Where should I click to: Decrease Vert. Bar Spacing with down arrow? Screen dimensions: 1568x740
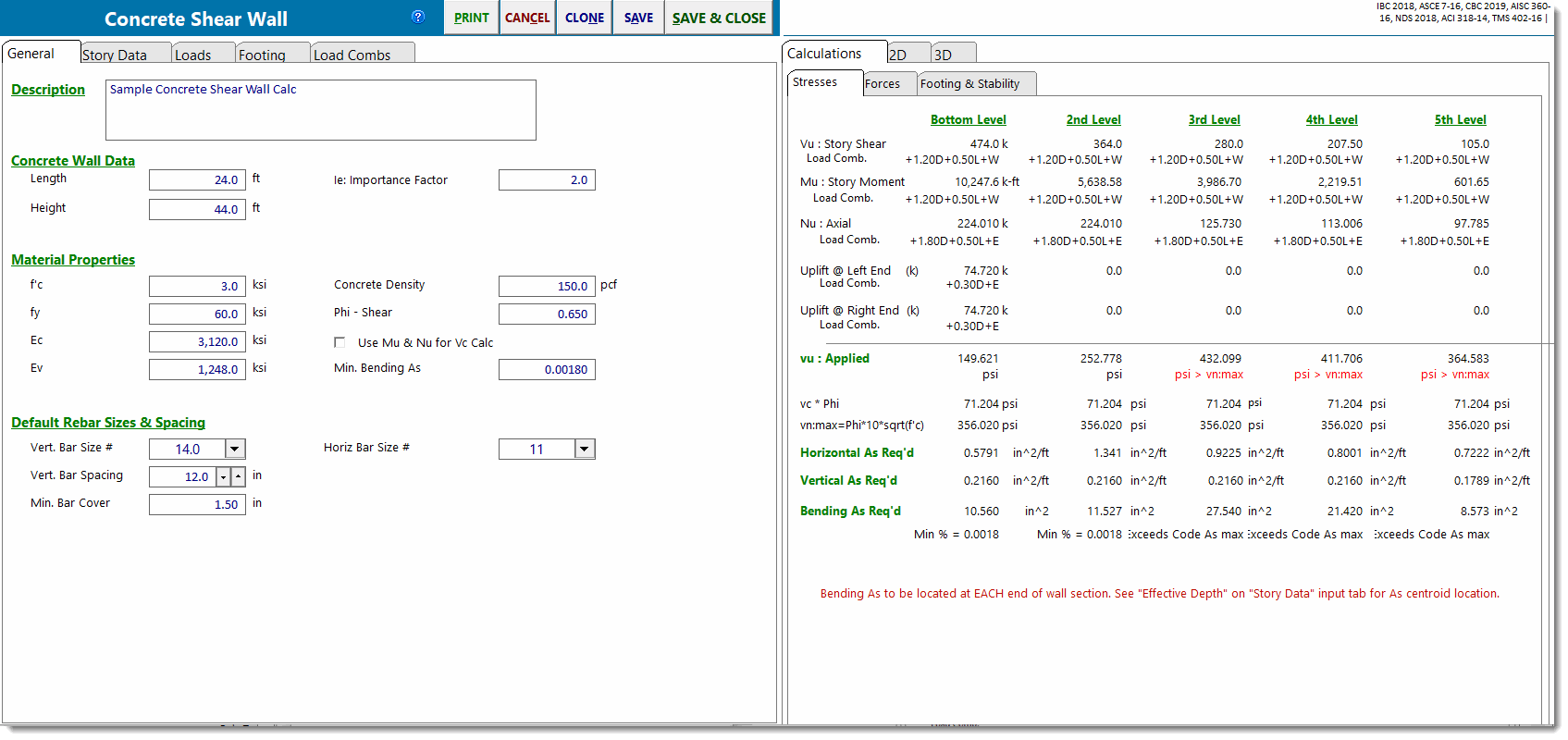point(223,476)
